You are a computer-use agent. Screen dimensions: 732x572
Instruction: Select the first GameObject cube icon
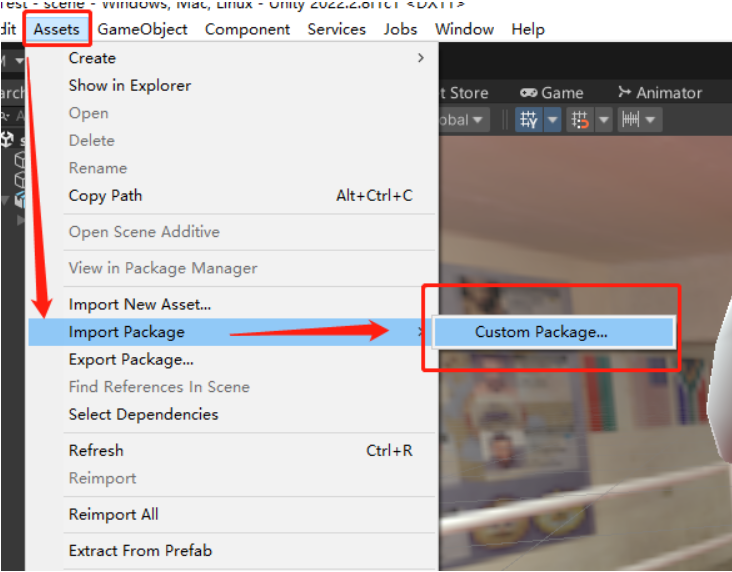coord(21,160)
